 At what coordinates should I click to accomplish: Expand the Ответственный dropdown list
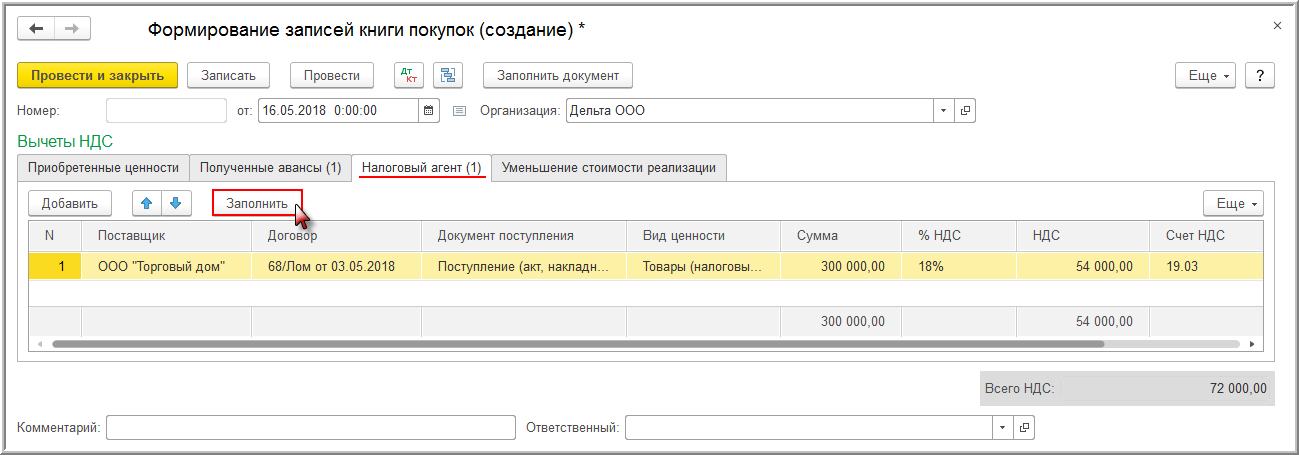tap(1003, 428)
